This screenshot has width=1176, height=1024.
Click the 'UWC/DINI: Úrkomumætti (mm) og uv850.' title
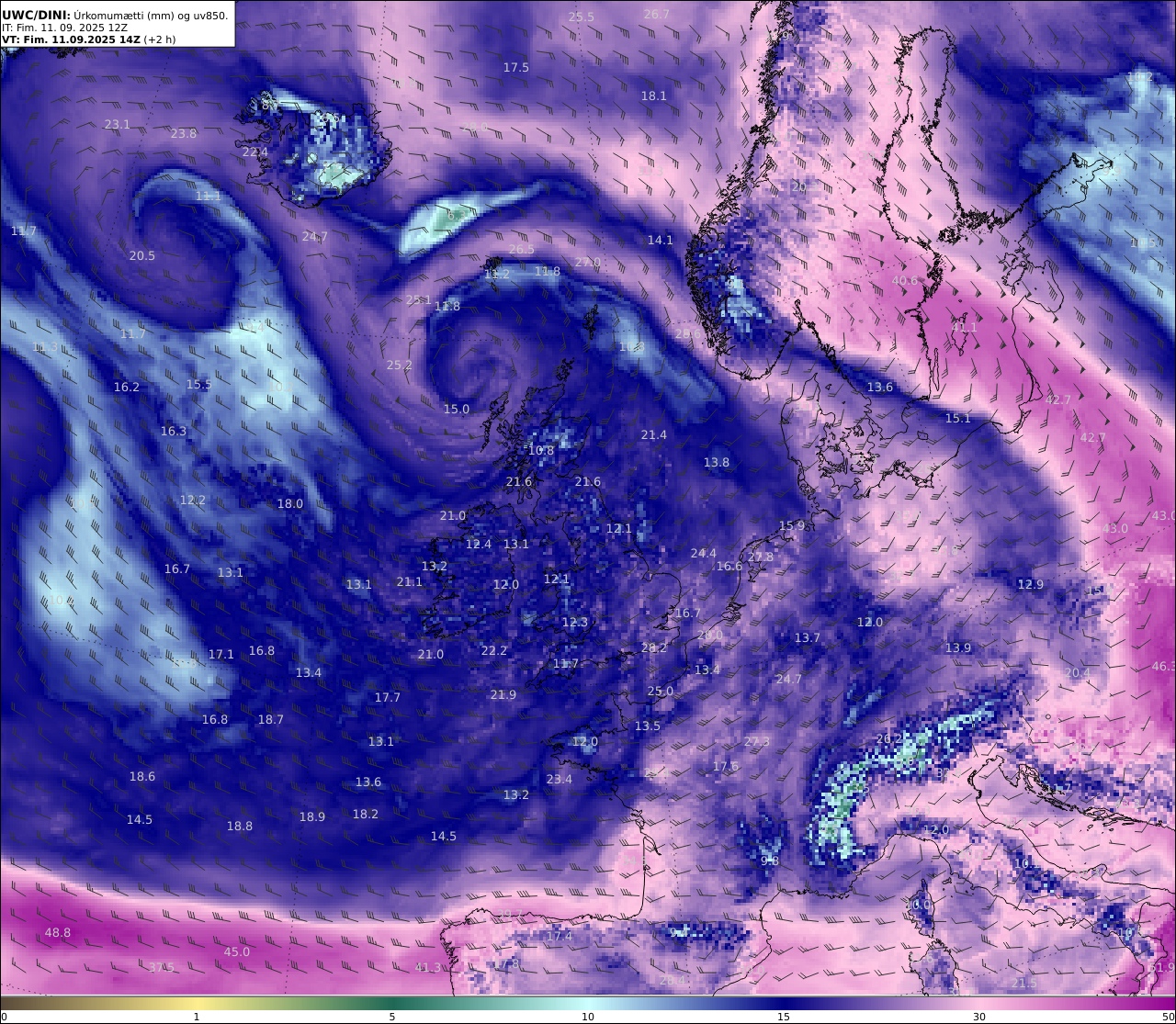tap(115, 15)
